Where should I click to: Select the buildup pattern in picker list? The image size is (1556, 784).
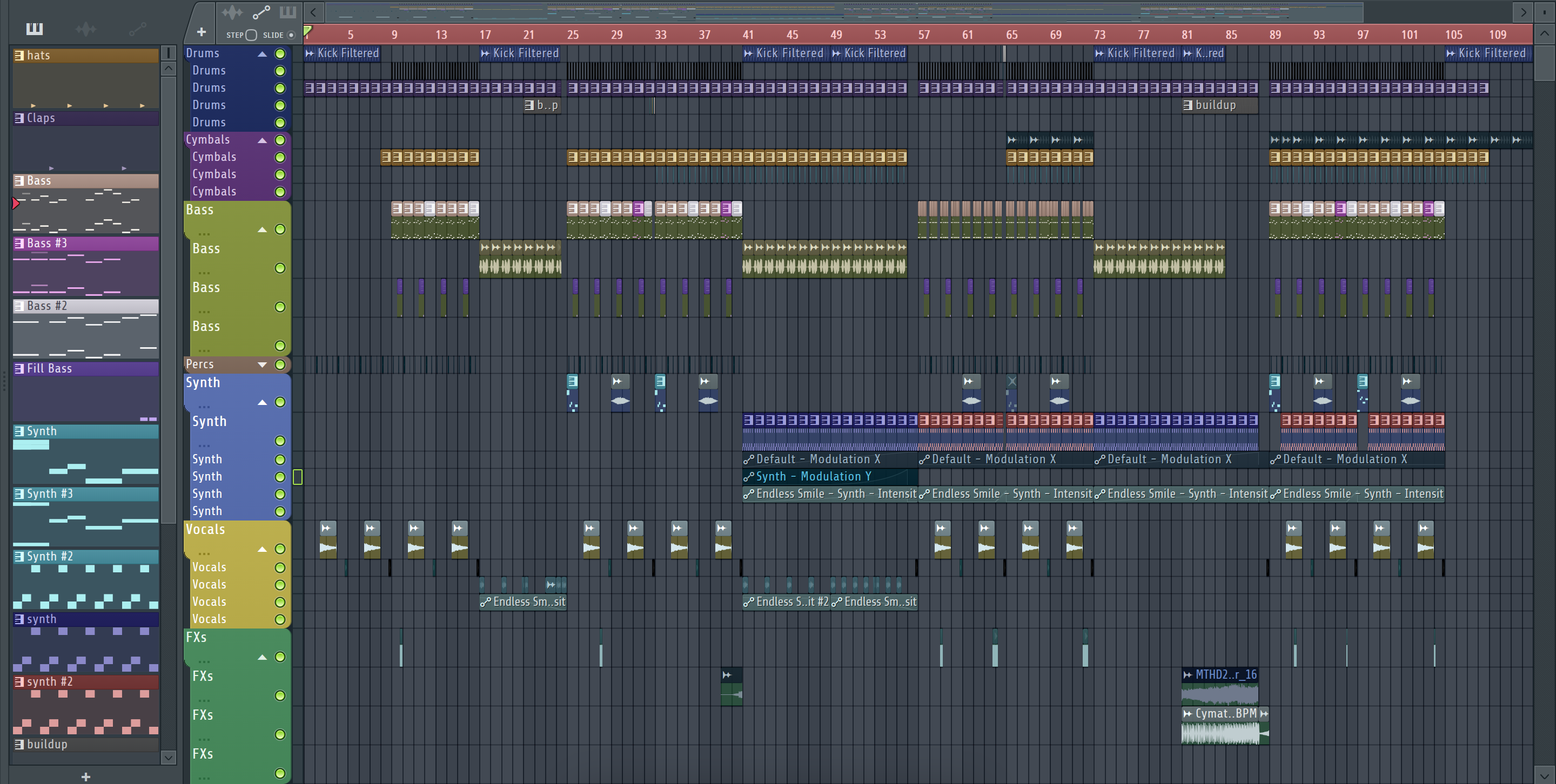86,744
